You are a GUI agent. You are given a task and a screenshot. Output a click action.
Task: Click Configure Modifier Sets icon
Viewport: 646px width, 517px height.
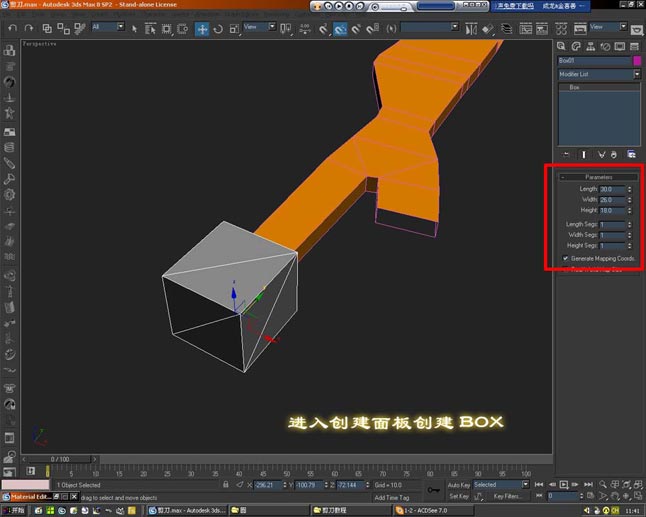point(631,154)
